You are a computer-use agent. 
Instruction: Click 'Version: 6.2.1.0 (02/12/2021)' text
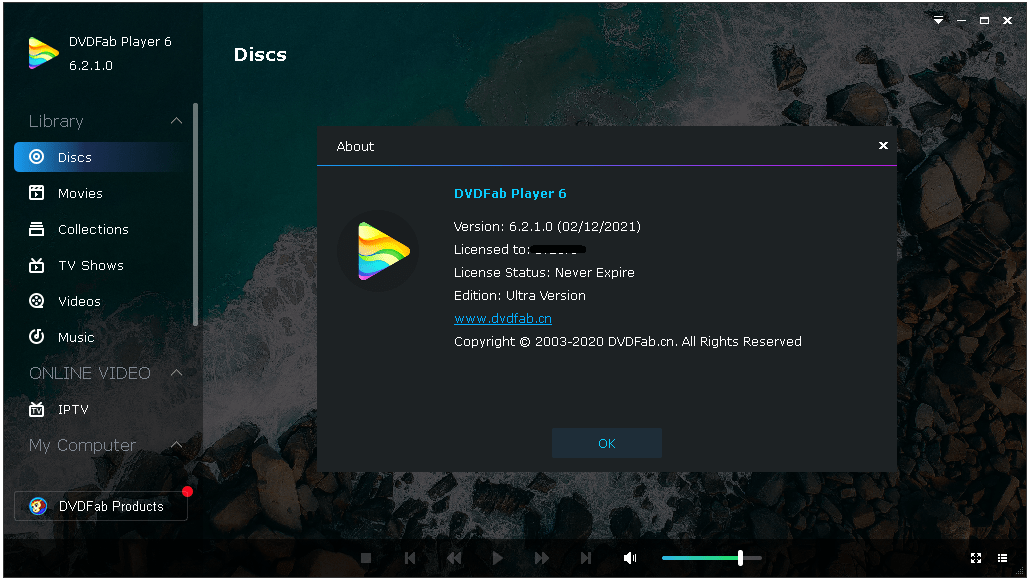click(547, 227)
